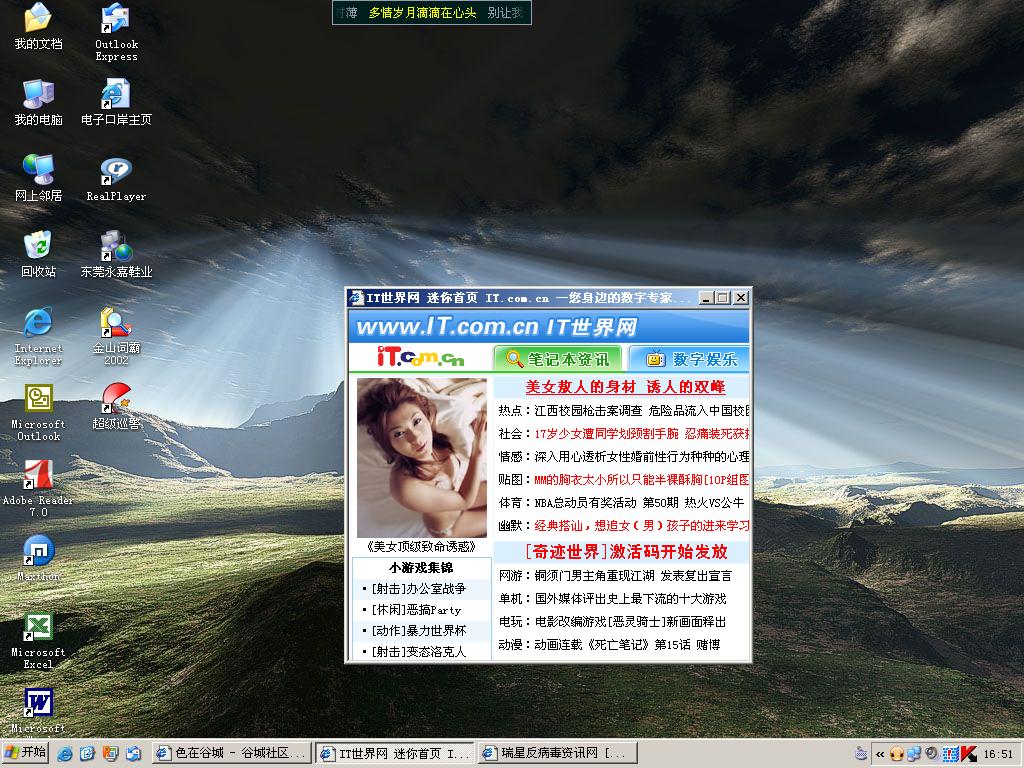Click the photo thumbnail in the IT世界网 popup

point(422,457)
